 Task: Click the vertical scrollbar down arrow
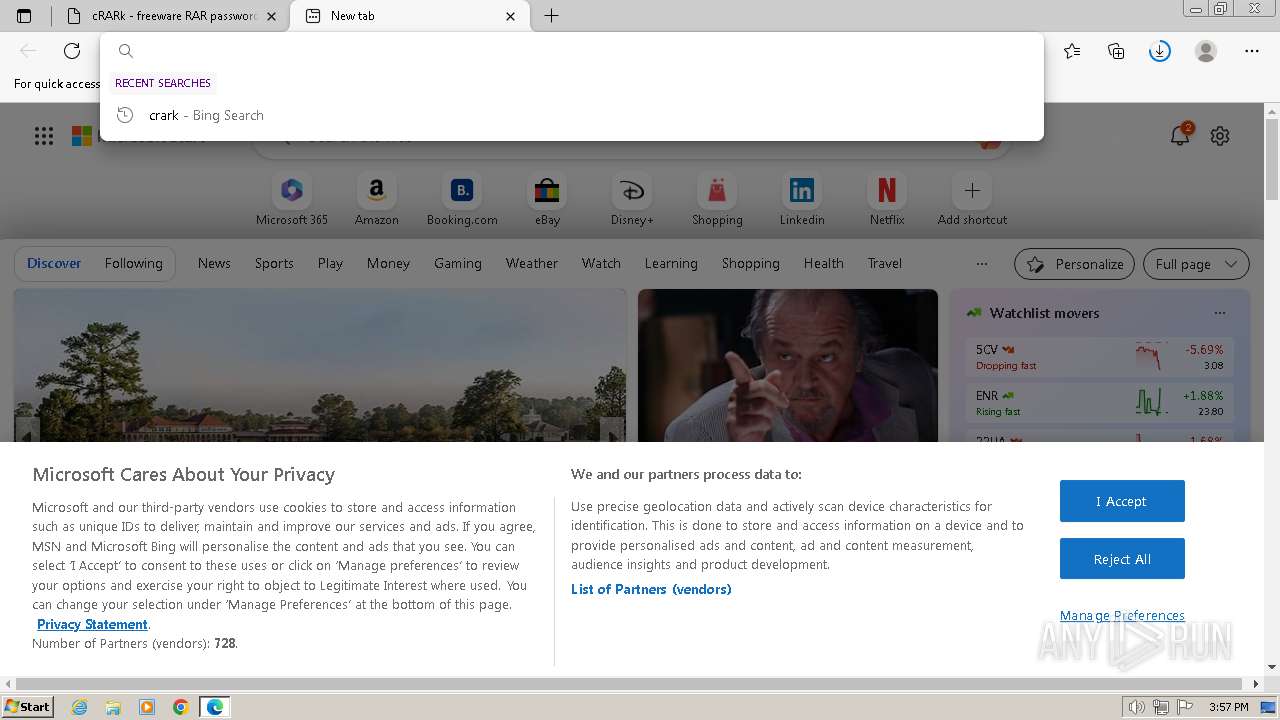coord(1272,667)
